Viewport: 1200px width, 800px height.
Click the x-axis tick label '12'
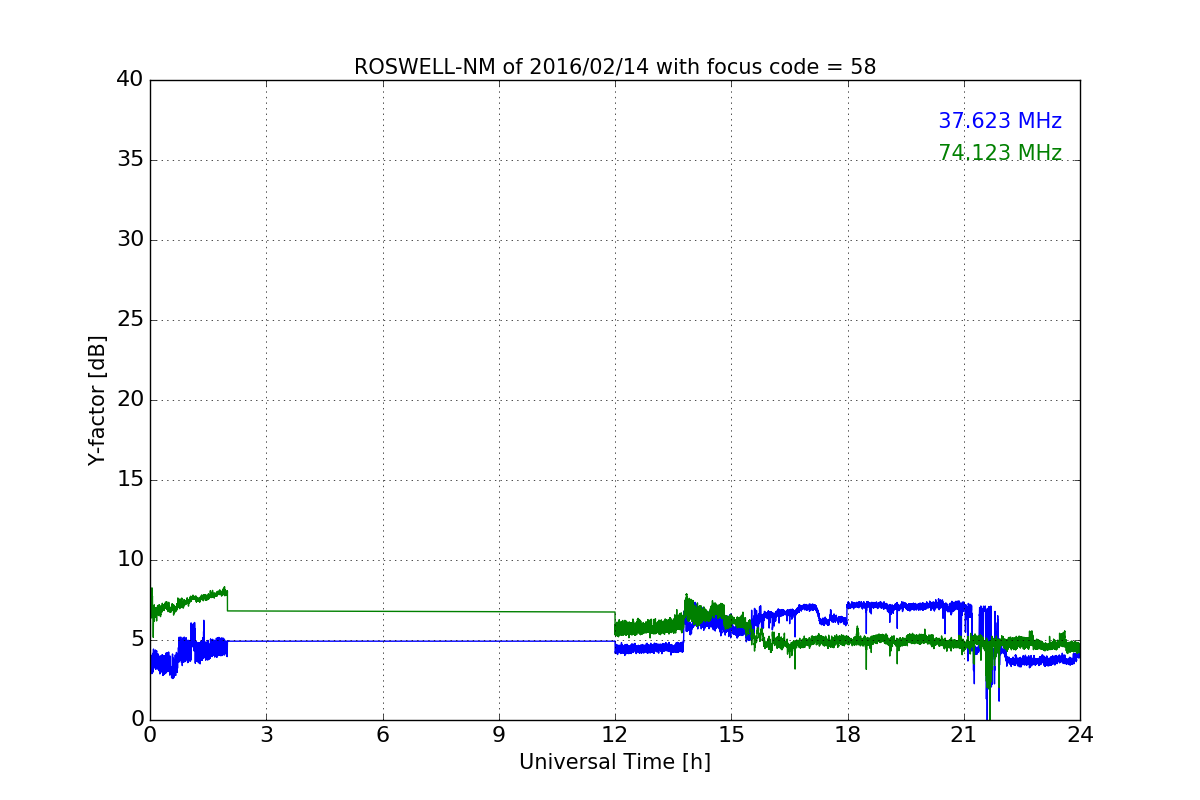(615, 735)
